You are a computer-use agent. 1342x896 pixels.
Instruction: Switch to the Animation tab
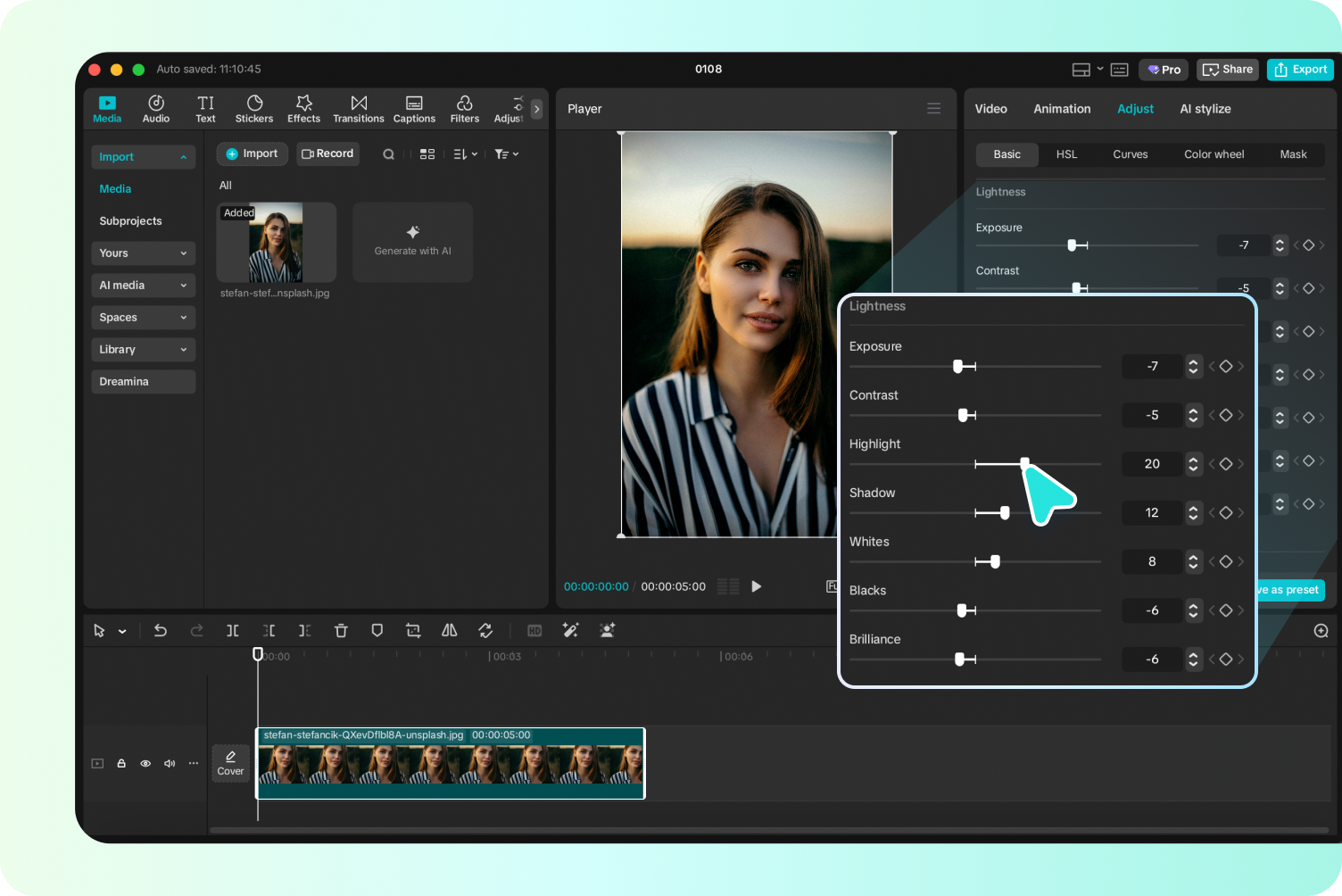(x=1062, y=109)
